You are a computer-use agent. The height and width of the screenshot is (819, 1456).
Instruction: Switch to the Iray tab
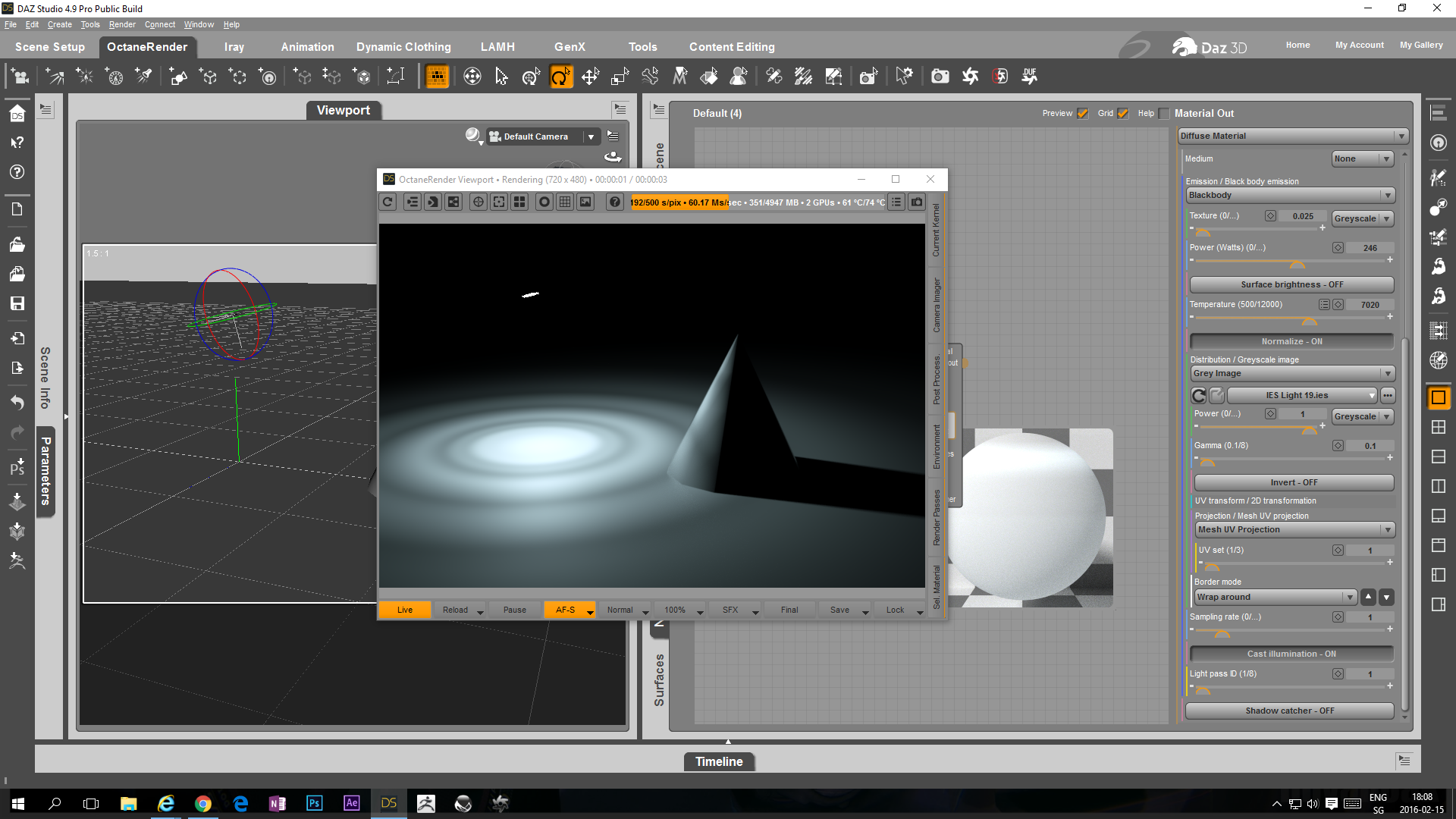pyautogui.click(x=234, y=47)
